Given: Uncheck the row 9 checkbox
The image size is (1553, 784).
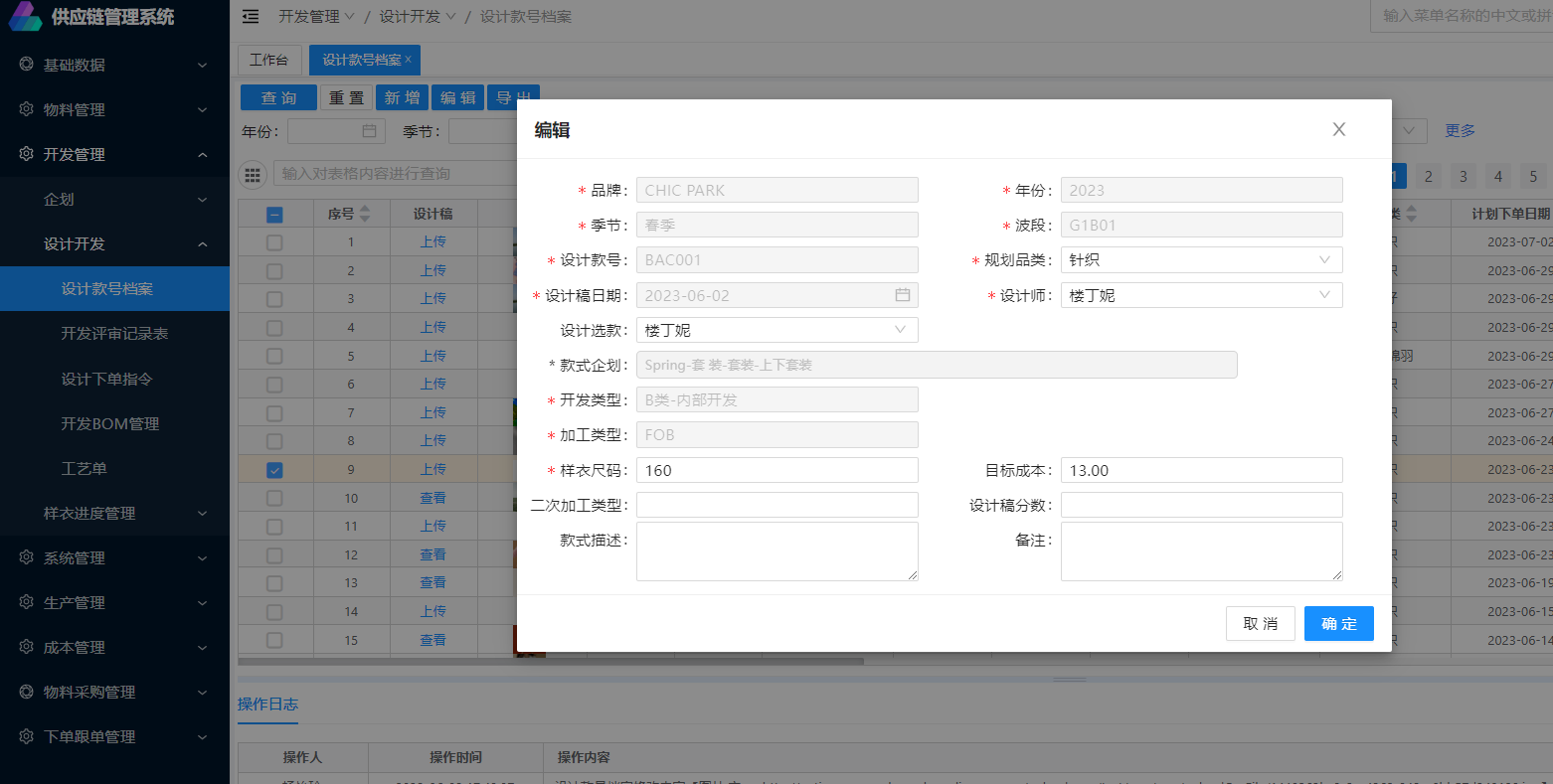Looking at the screenshot, I should (274, 470).
